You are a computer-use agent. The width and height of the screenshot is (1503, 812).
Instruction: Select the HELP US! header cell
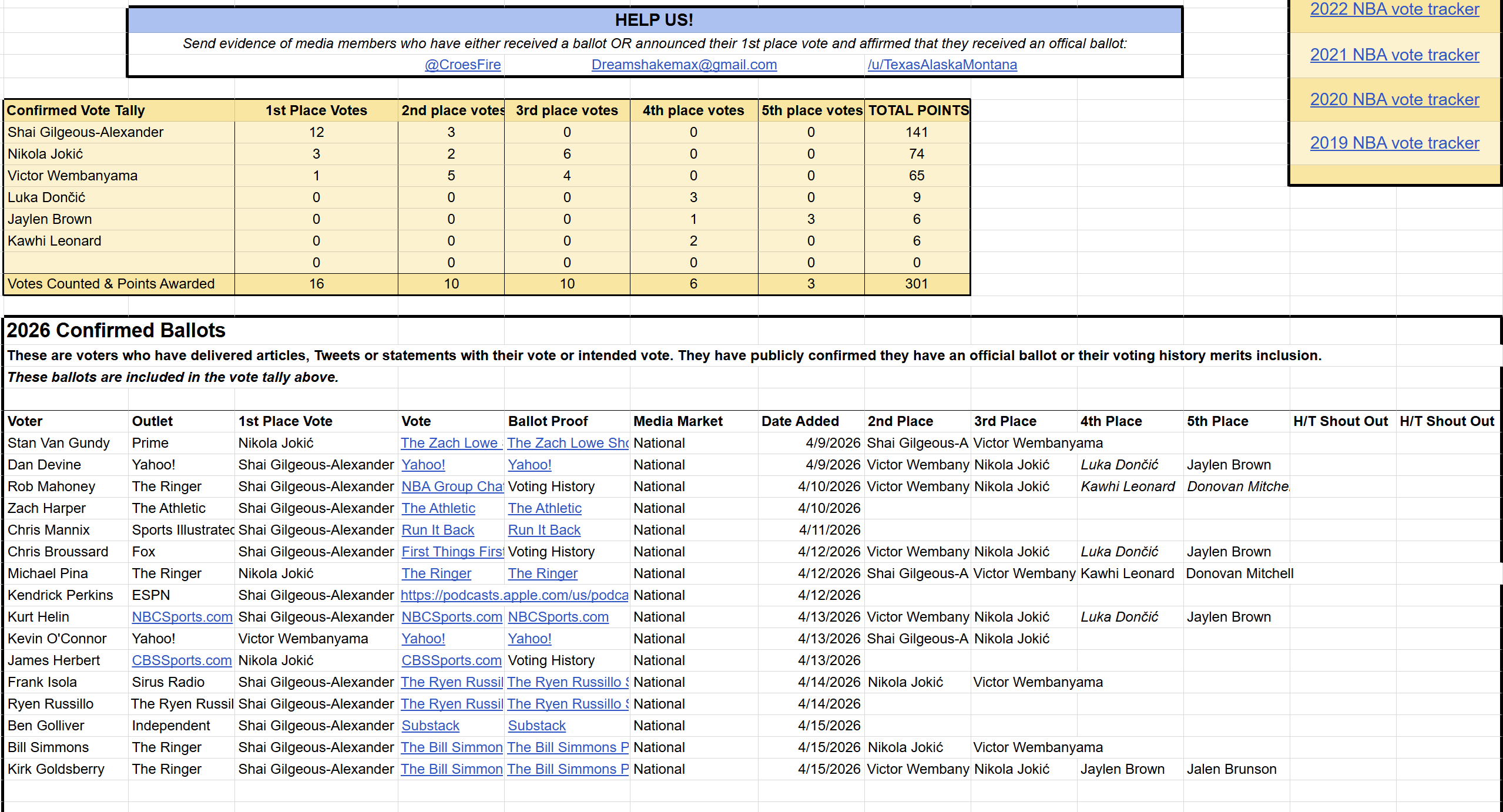tap(654, 20)
